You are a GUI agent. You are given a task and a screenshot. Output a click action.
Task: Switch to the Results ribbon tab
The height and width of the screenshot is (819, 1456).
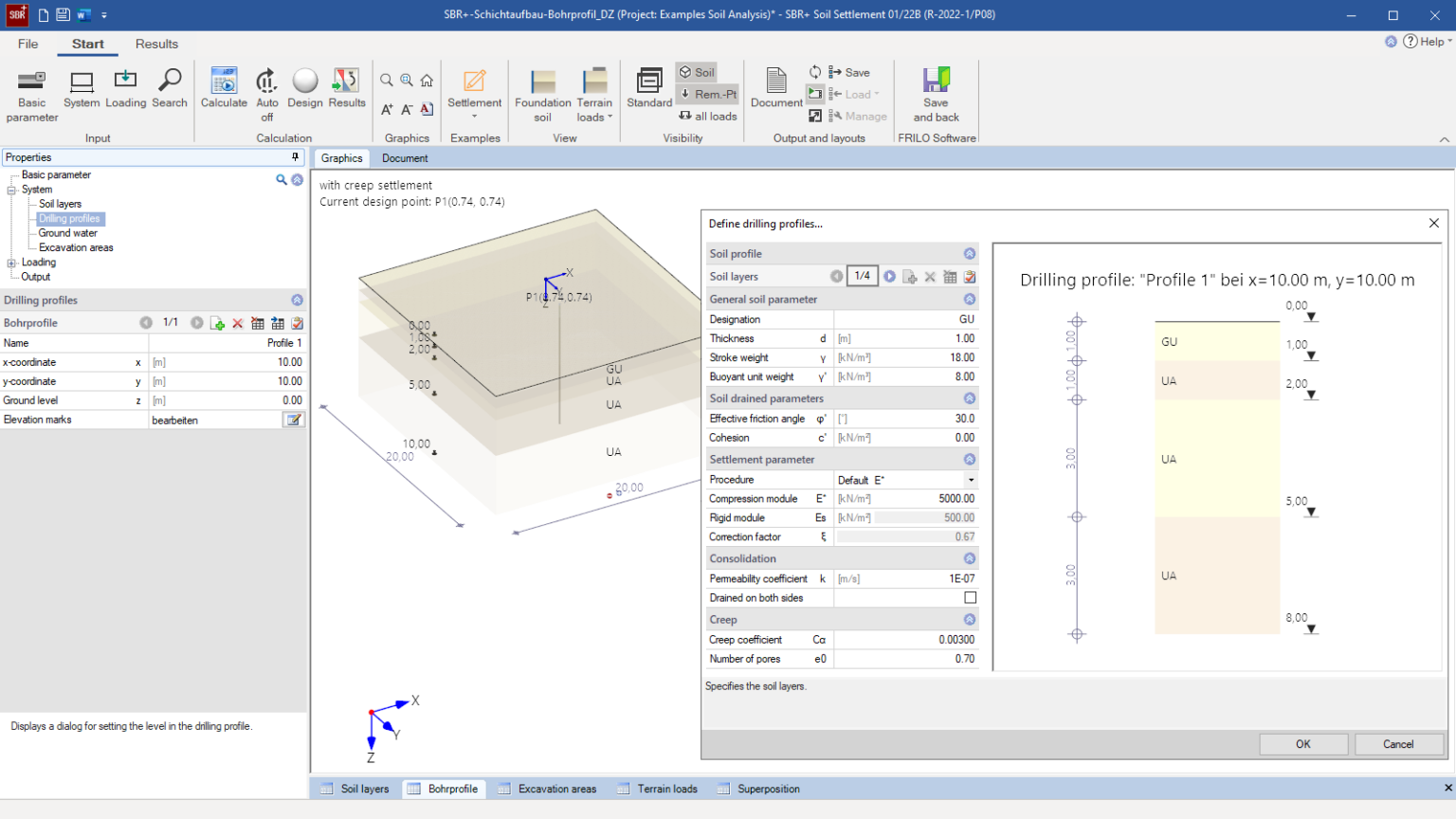tap(156, 44)
